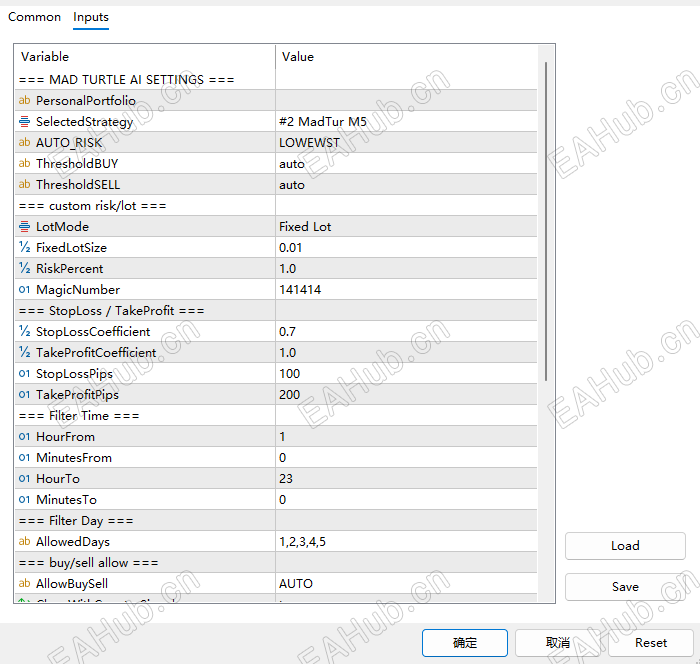Click the vertical scrollbar thumb of inputs list

(546, 221)
